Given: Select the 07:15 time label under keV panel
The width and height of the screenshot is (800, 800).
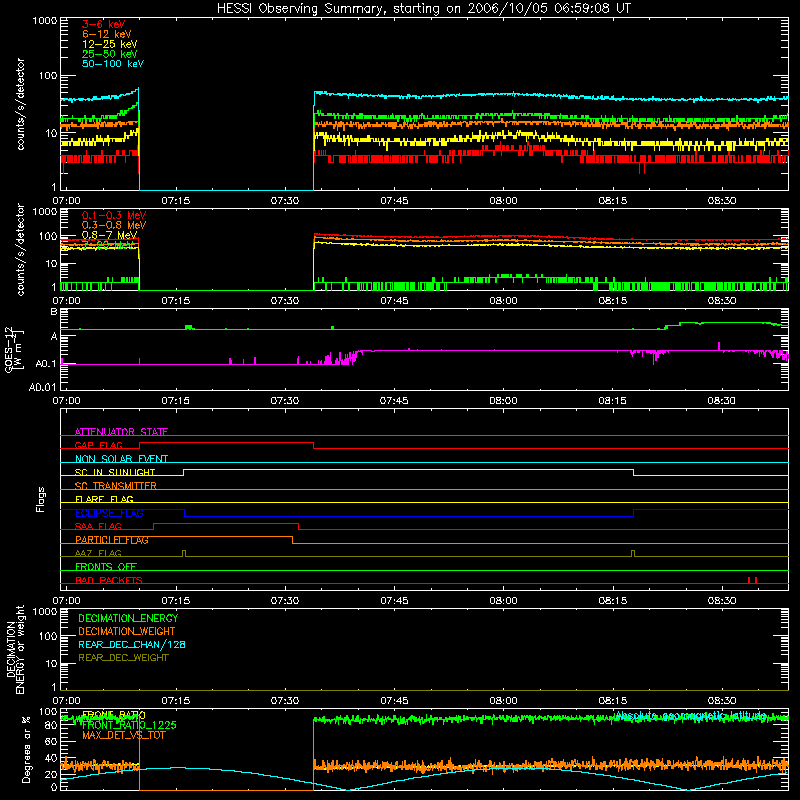Looking at the screenshot, I should 176,201.
